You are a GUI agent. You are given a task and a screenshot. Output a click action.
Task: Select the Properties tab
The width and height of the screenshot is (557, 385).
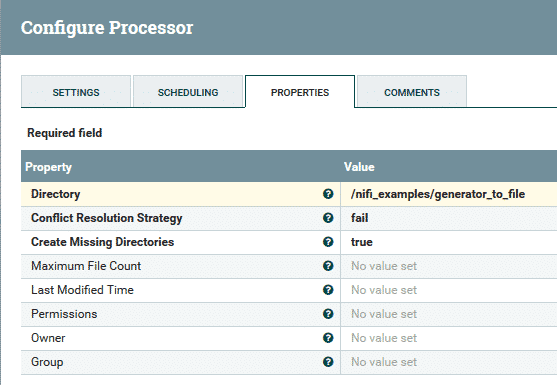click(x=300, y=91)
